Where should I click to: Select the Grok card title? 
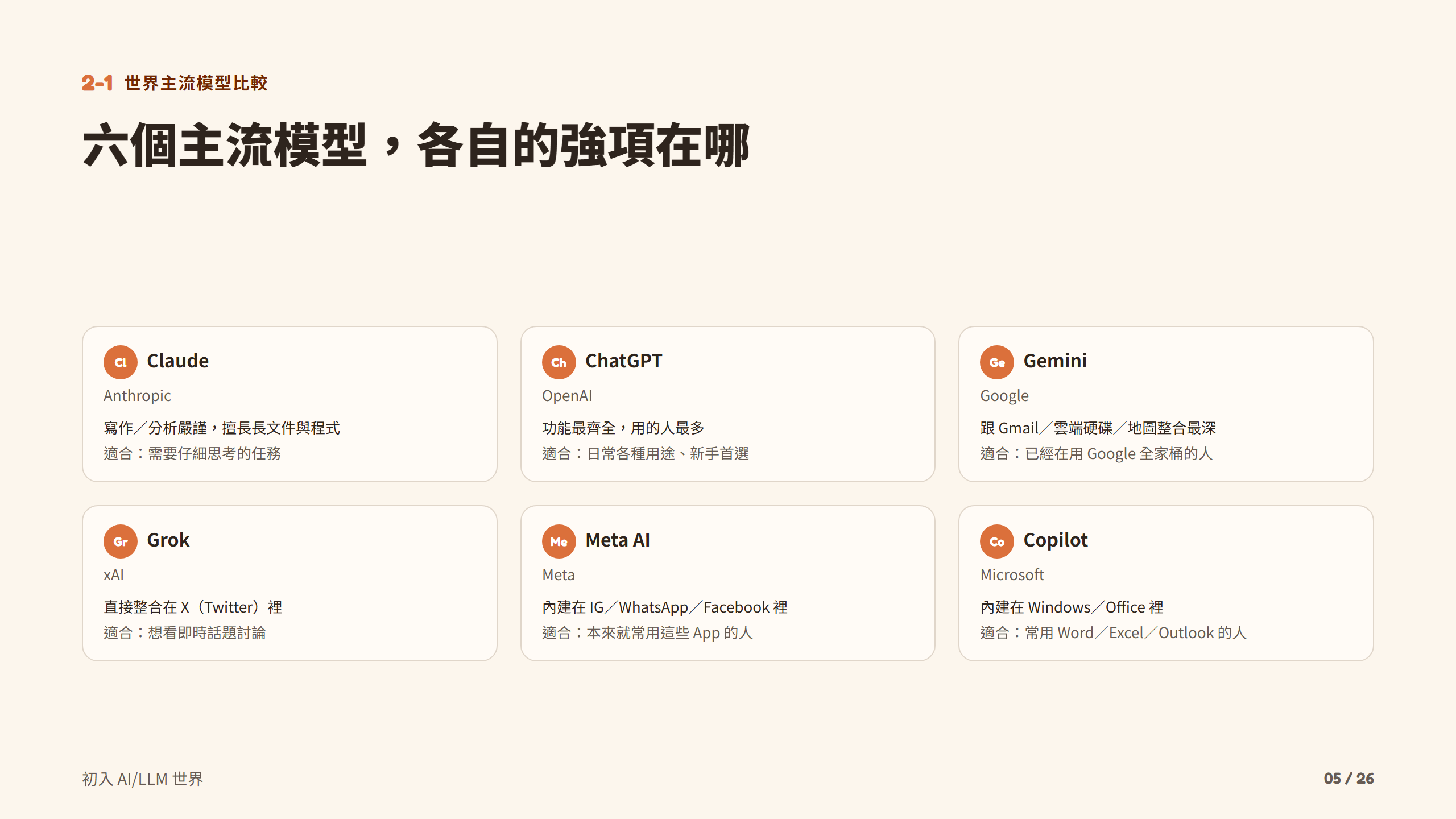pyautogui.click(x=168, y=540)
